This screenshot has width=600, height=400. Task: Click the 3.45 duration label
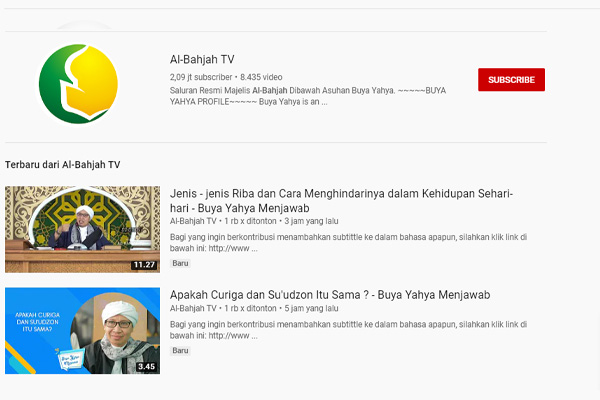click(x=147, y=366)
